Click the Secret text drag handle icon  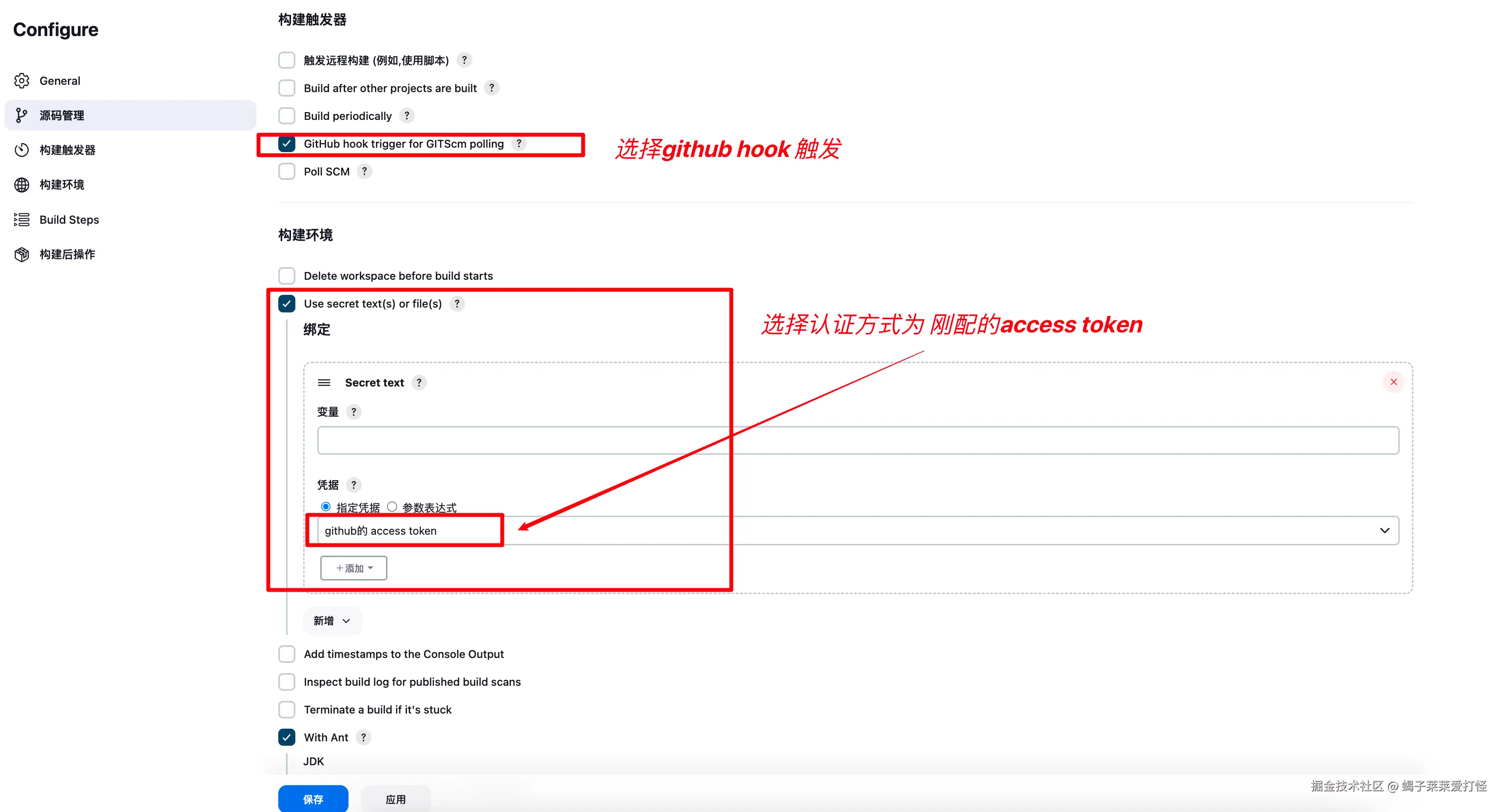coord(324,382)
